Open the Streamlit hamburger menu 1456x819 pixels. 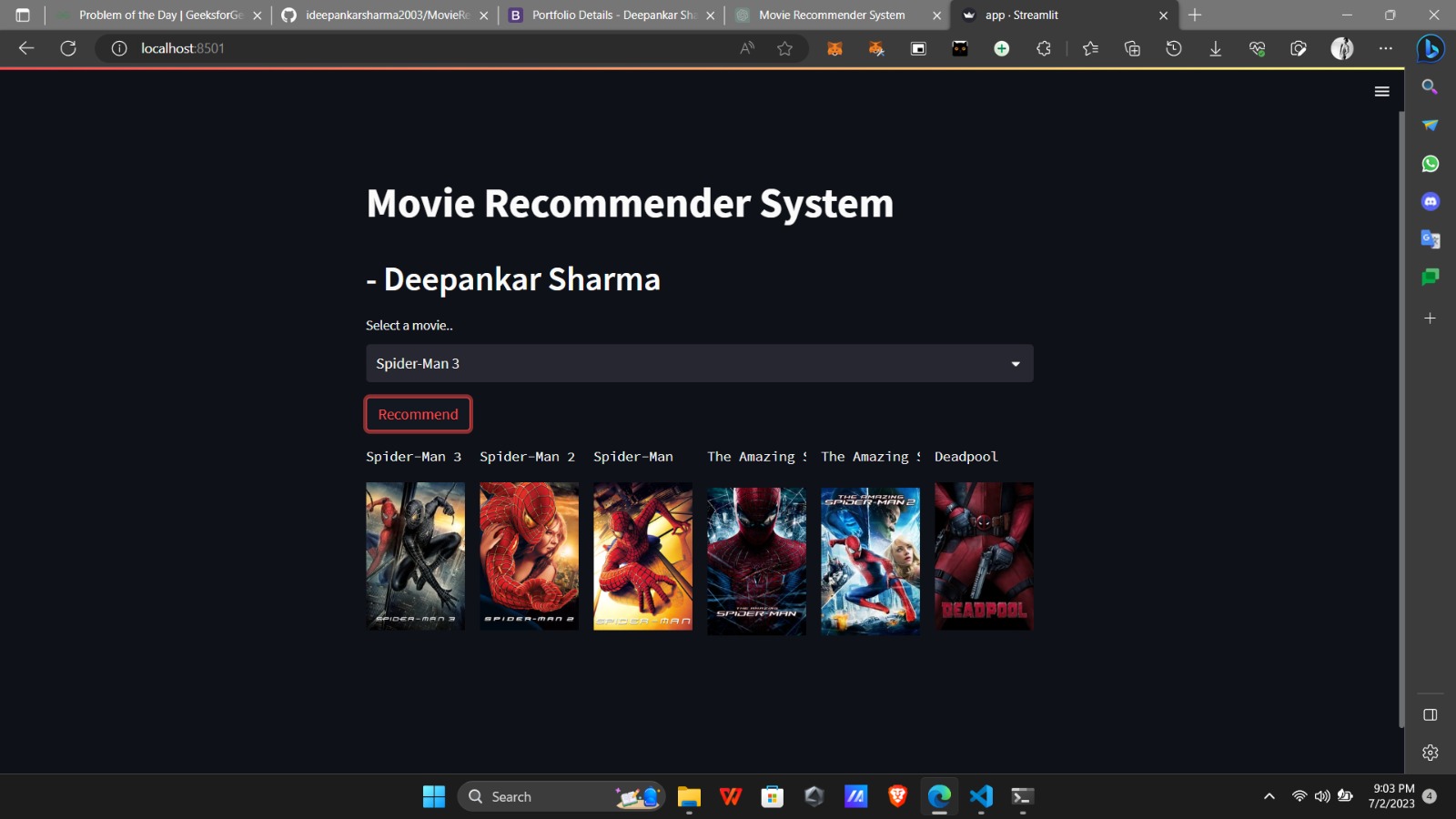pos(1381,91)
